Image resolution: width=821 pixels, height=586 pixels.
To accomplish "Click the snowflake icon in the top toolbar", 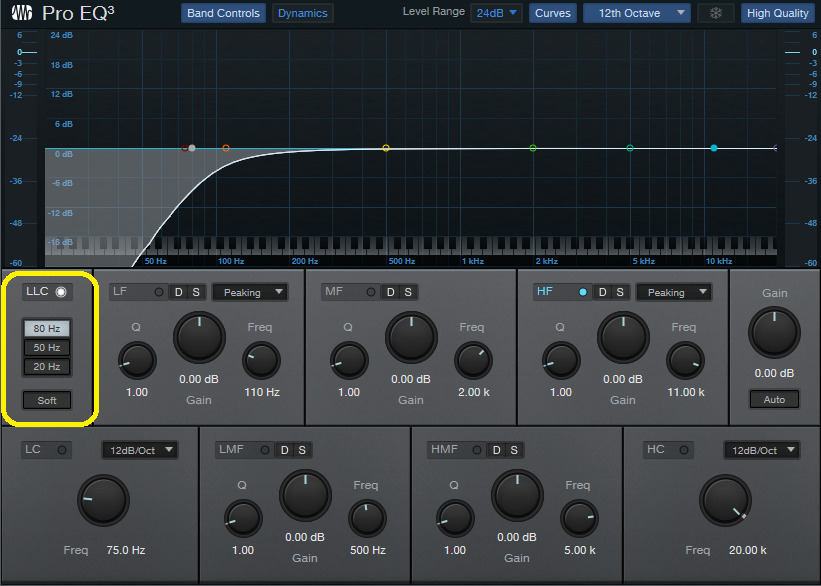I will tap(714, 14).
